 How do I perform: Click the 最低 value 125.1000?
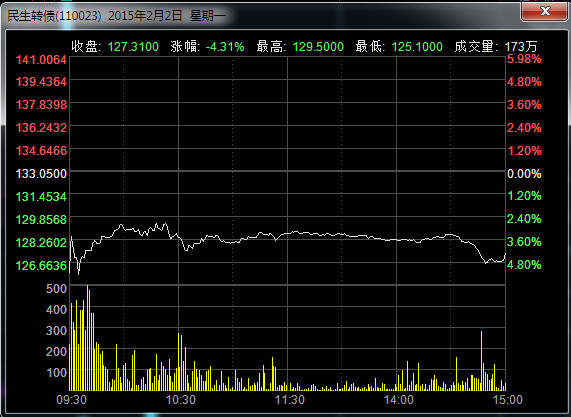point(417,47)
